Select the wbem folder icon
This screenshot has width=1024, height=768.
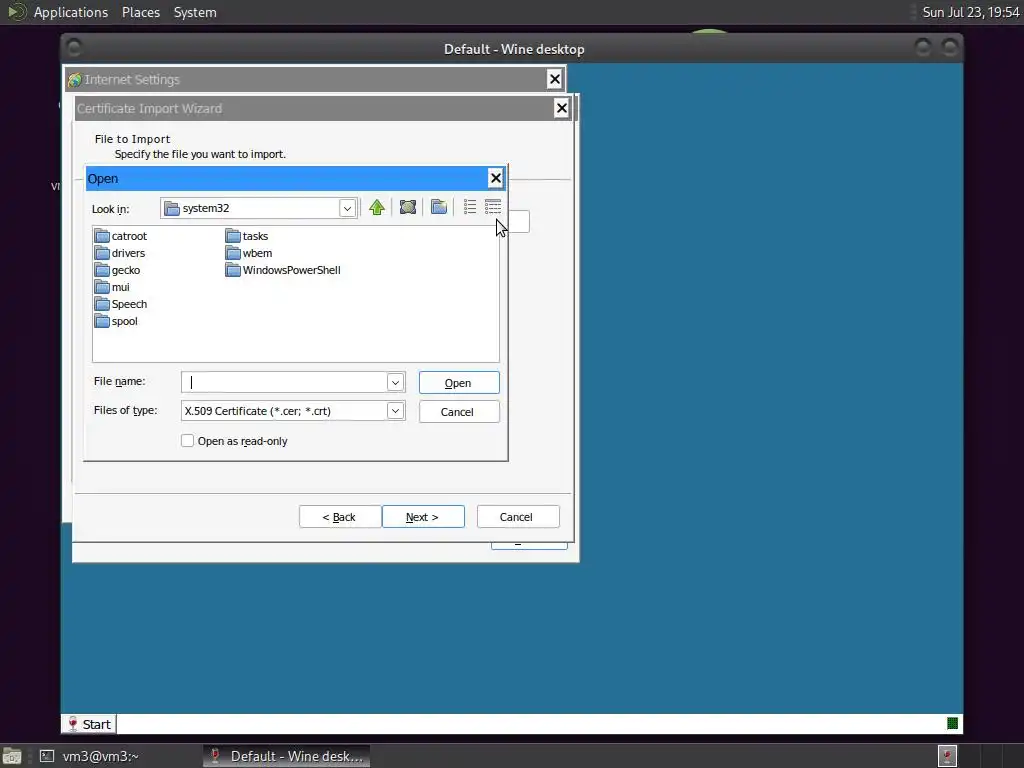point(233,253)
